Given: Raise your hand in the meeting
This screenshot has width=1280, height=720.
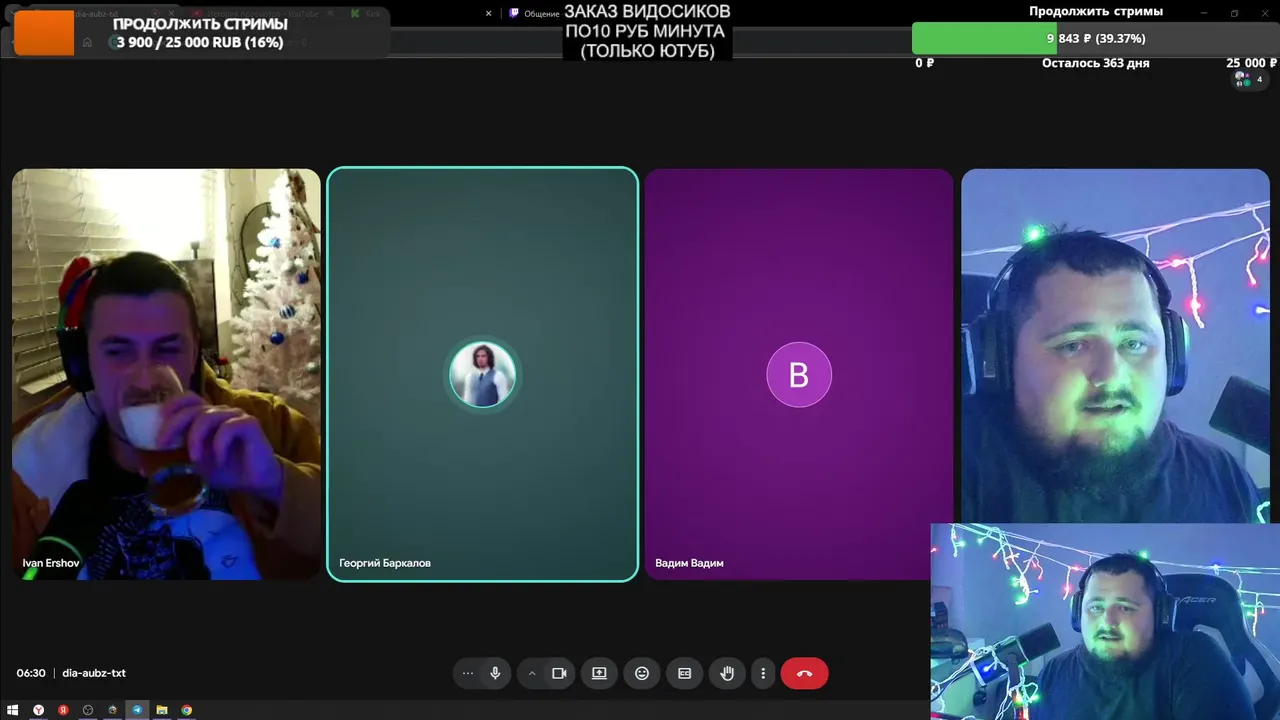Looking at the screenshot, I should (x=727, y=673).
